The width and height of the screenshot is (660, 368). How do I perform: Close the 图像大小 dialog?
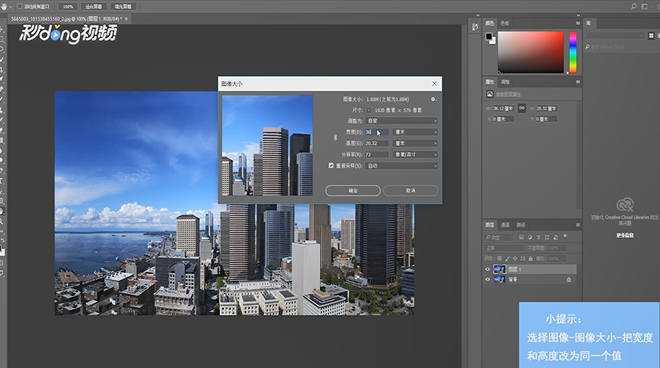tap(434, 84)
